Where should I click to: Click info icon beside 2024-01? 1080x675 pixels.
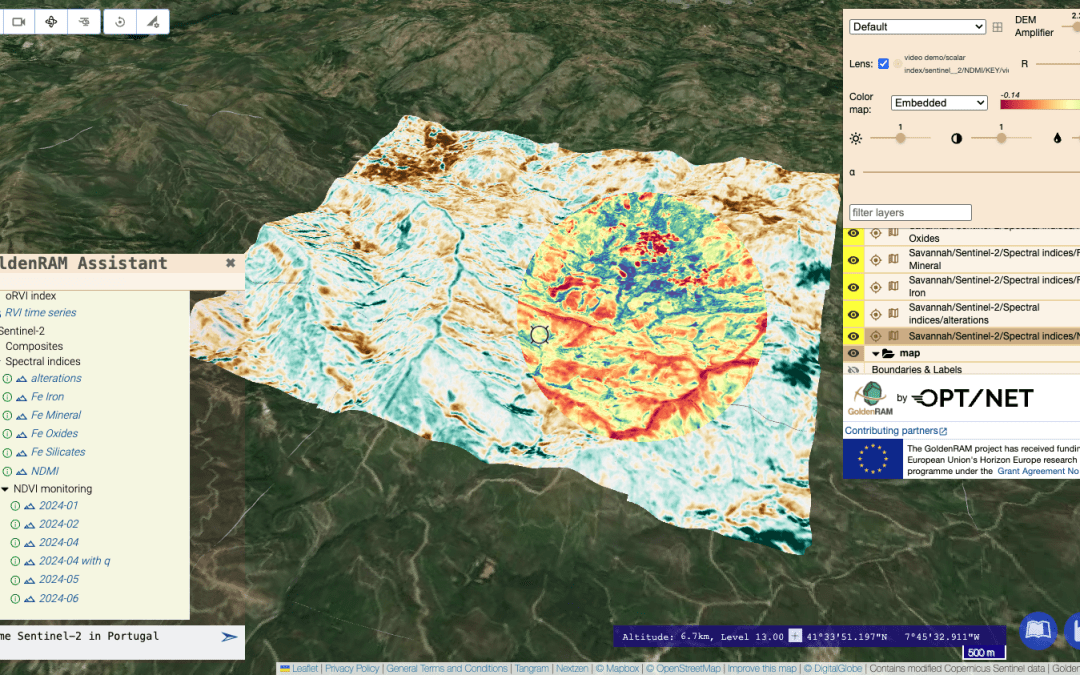(x=15, y=506)
